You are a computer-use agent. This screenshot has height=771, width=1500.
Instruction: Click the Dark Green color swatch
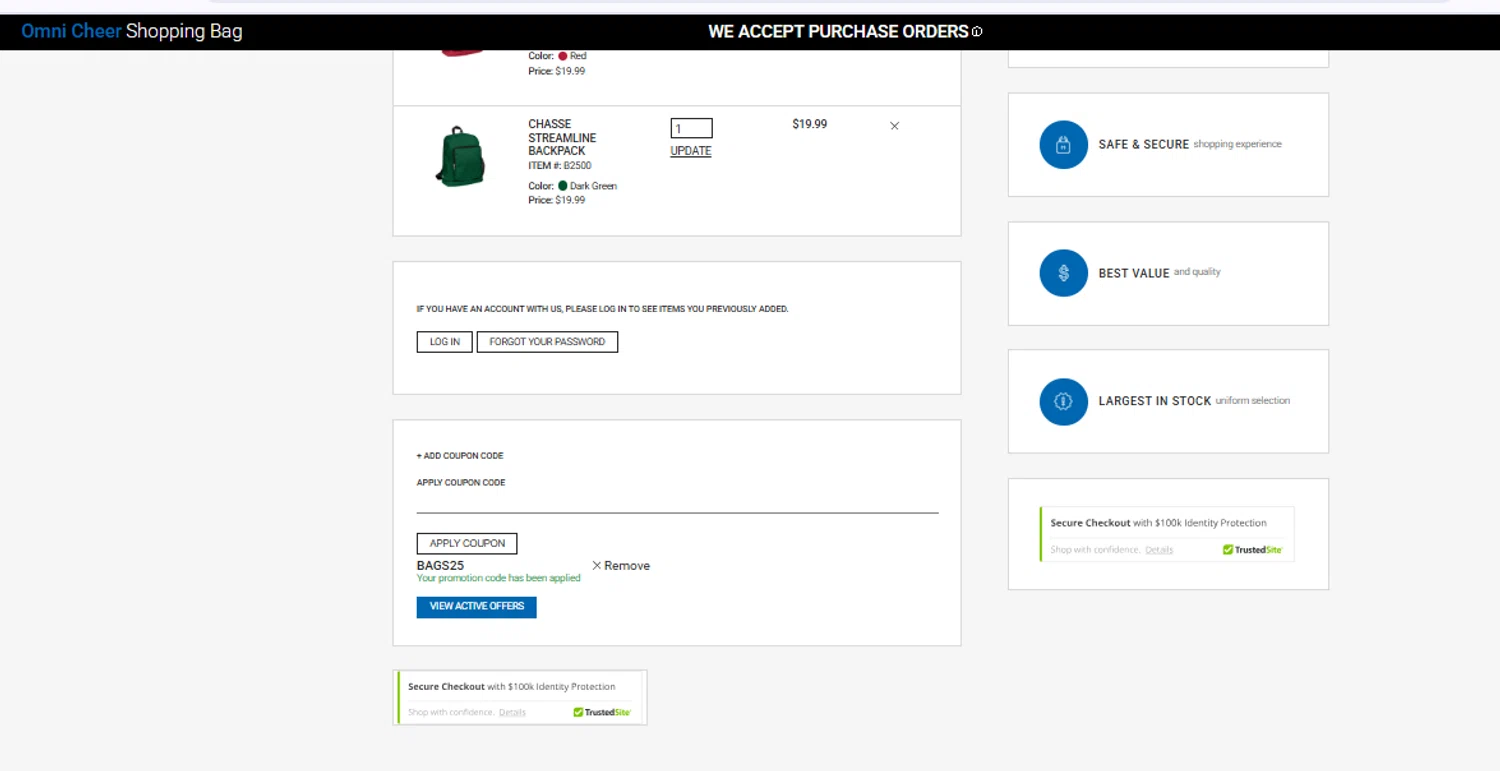tap(563, 186)
